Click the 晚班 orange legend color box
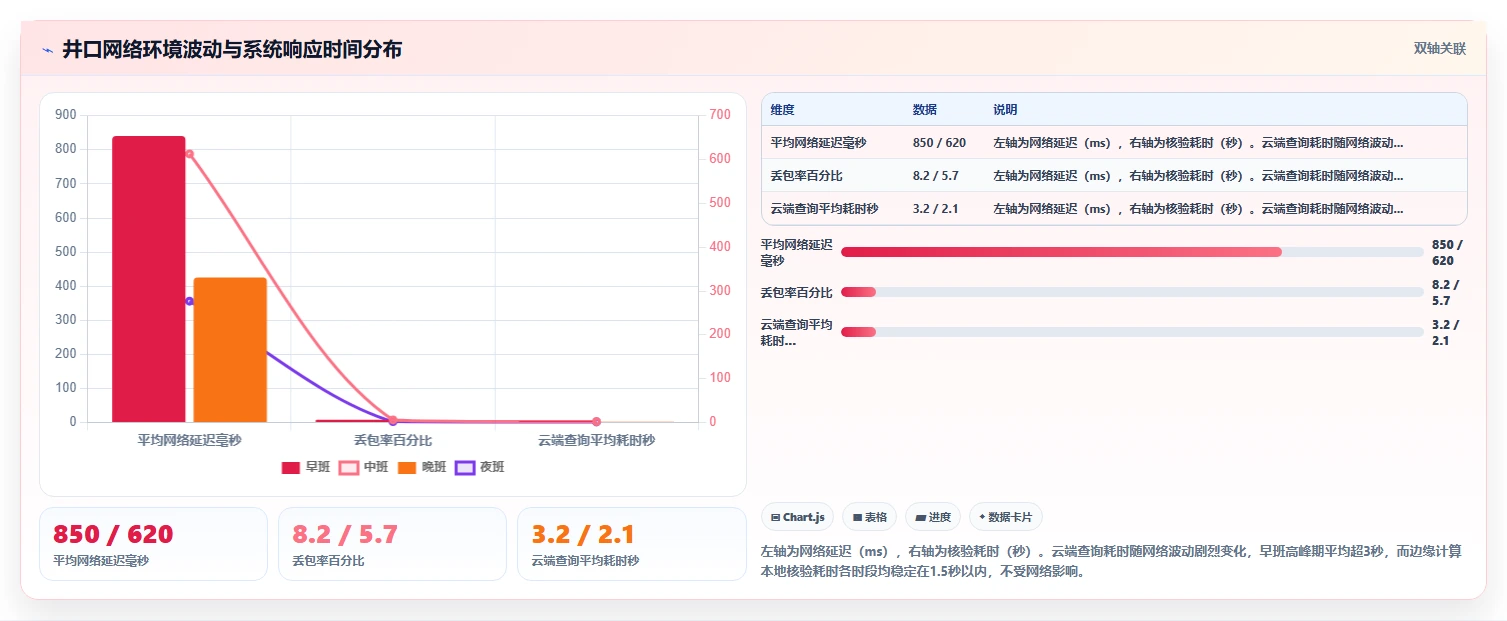Image resolution: width=1507 pixels, height=621 pixels. (407, 467)
